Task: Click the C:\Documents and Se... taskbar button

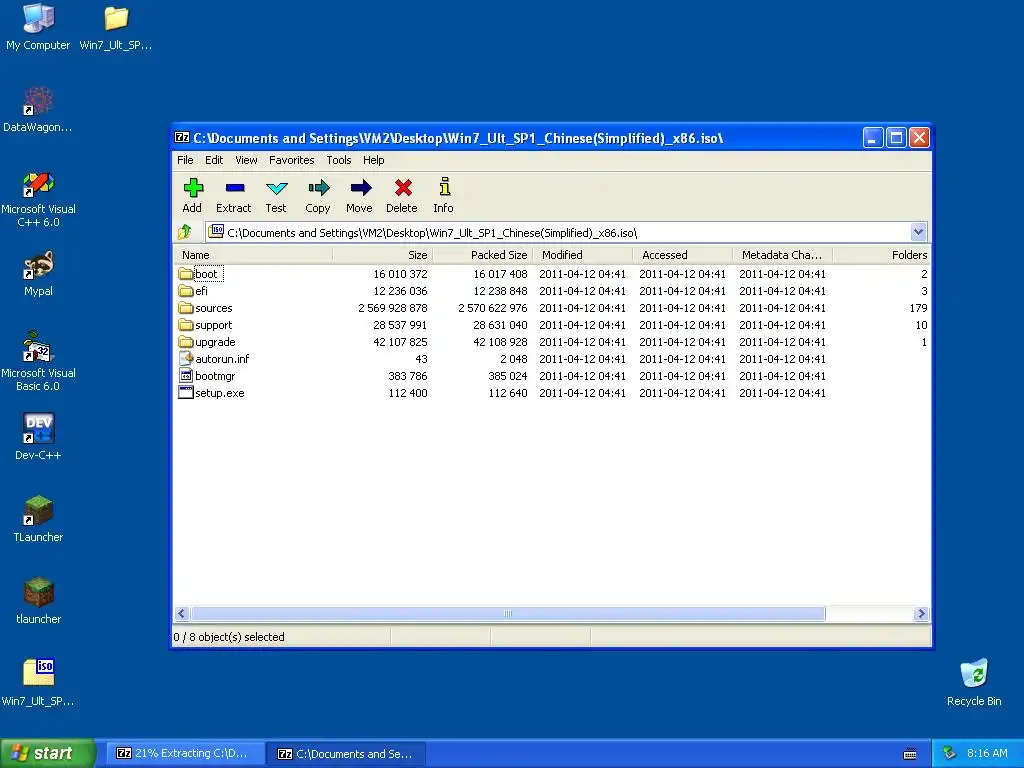Action: (347, 754)
